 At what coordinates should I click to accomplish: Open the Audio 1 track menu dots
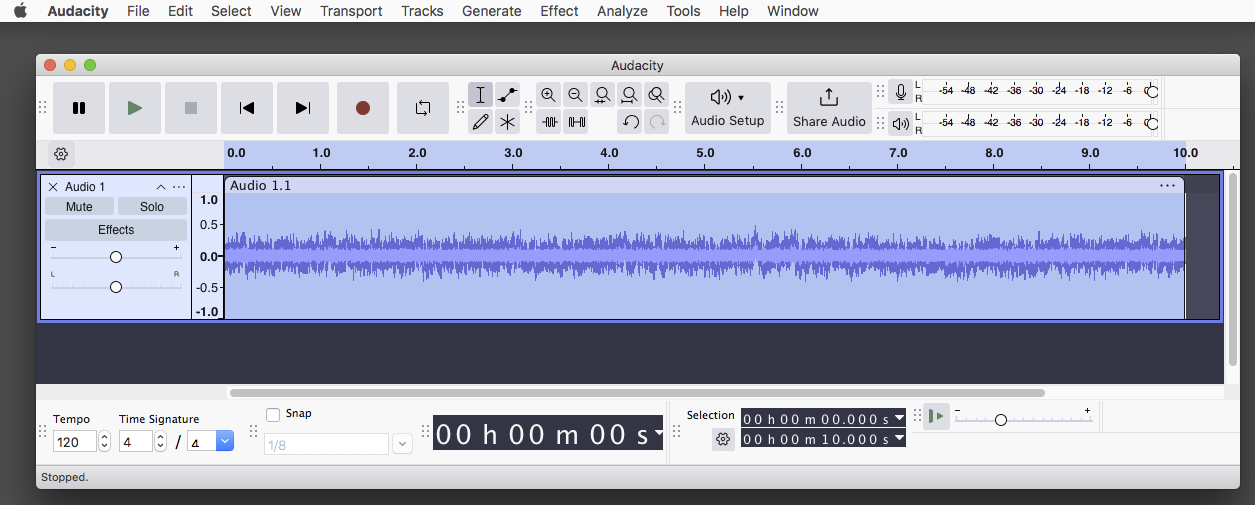tap(179, 187)
